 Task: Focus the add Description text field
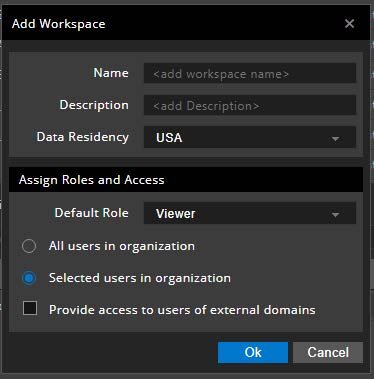250,105
